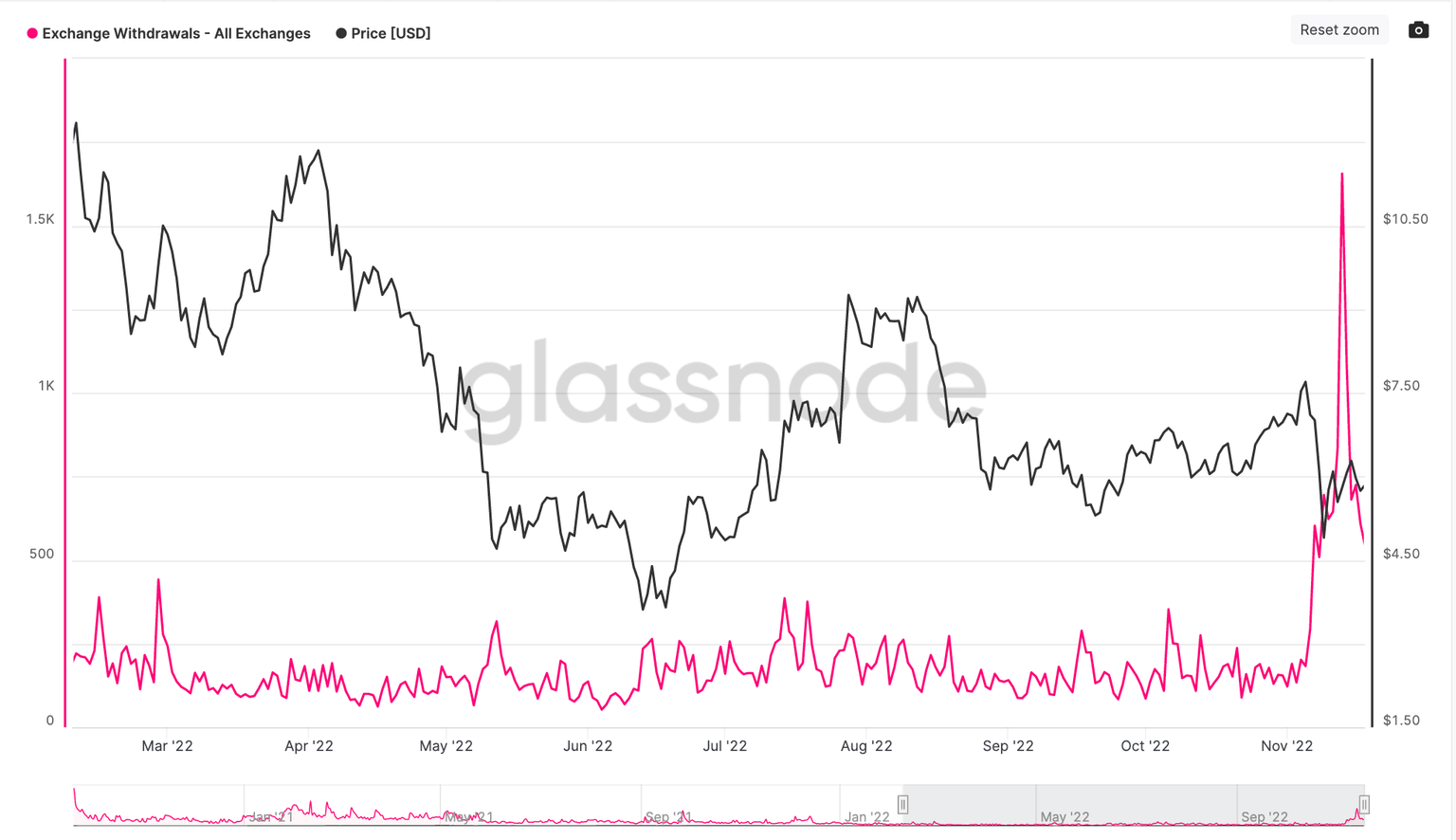Grab the left navigator range handle
The image size is (1456, 840).
[x=902, y=804]
